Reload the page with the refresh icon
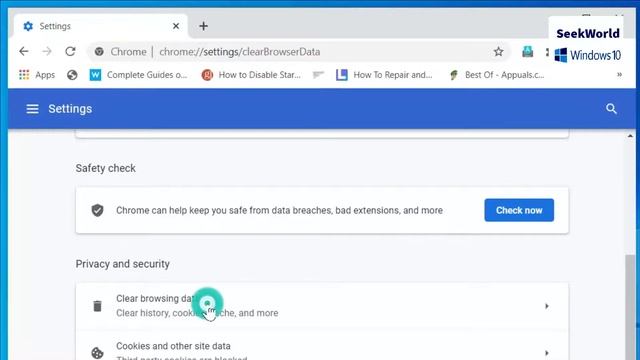 click(x=70, y=51)
